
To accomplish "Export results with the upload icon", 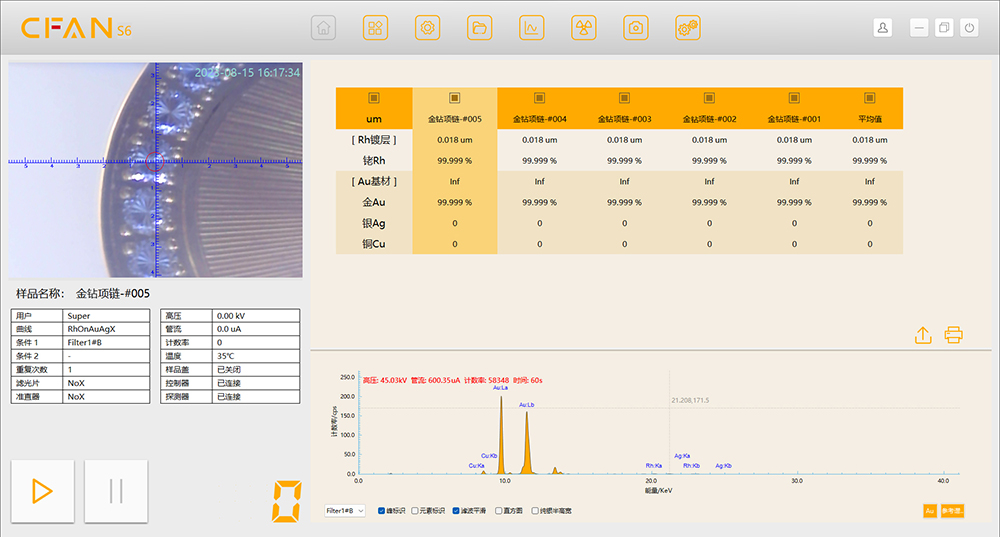I will tap(923, 335).
